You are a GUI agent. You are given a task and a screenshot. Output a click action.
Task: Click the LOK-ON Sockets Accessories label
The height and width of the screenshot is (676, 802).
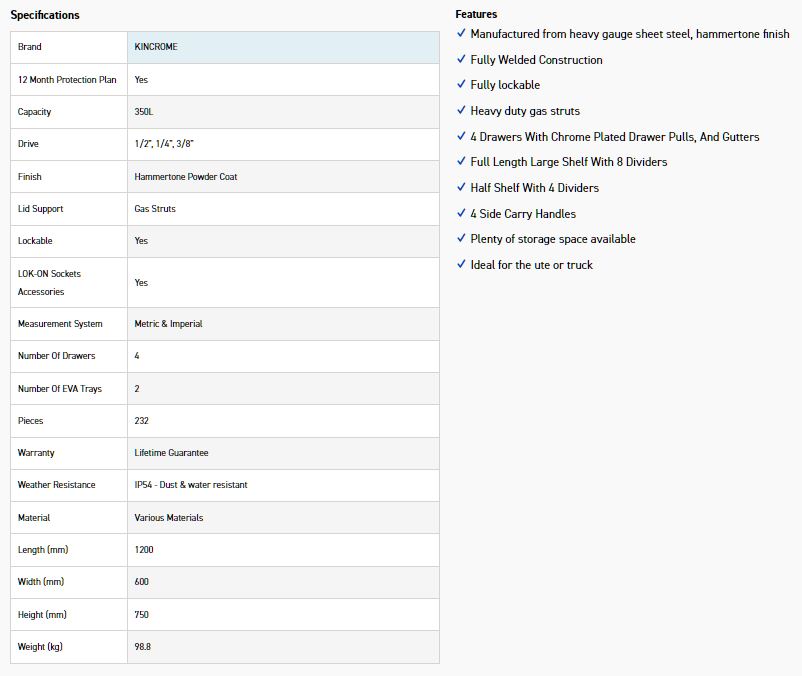click(x=49, y=283)
